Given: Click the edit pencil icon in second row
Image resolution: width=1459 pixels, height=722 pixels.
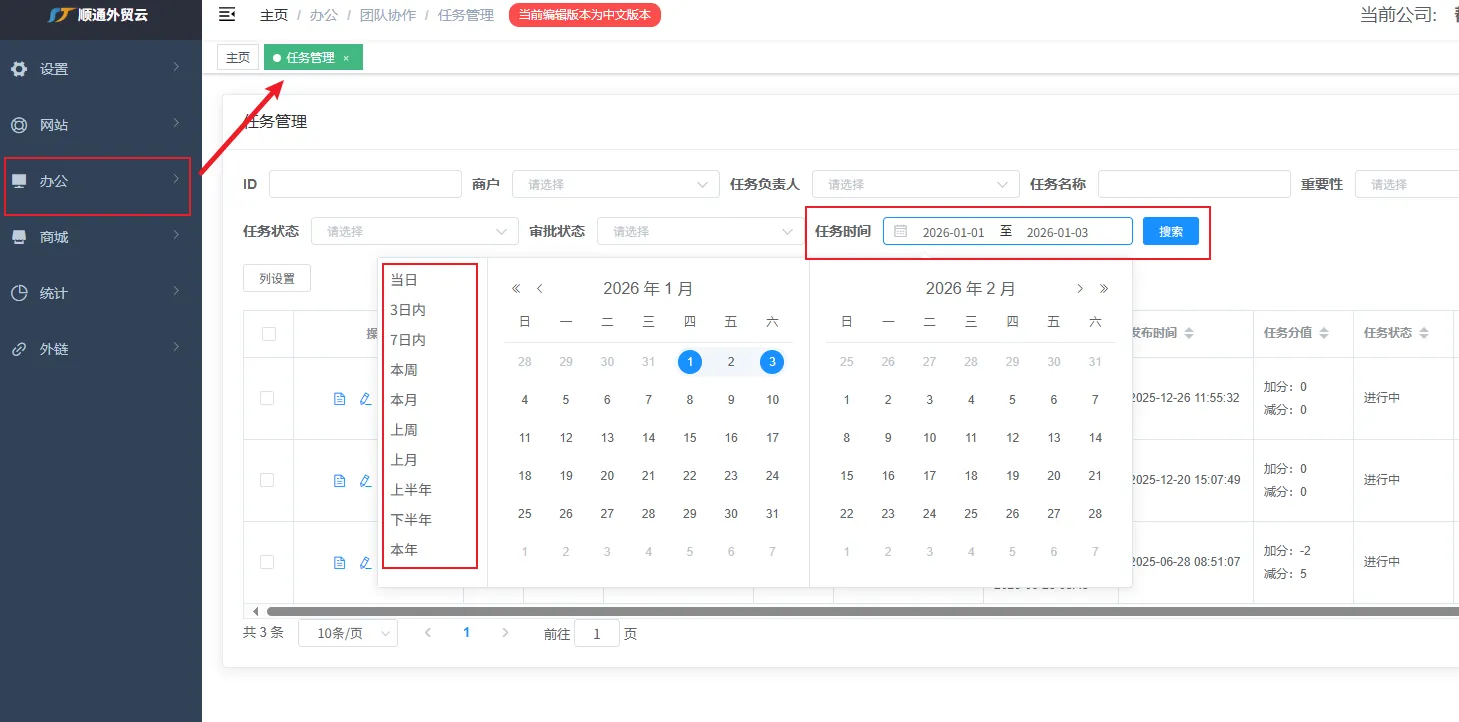Looking at the screenshot, I should pyautogui.click(x=365, y=481).
